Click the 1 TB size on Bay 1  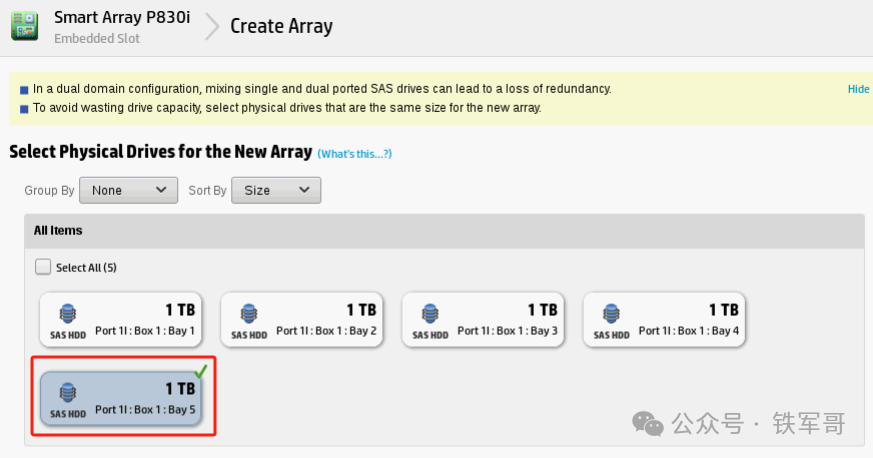pos(180,310)
